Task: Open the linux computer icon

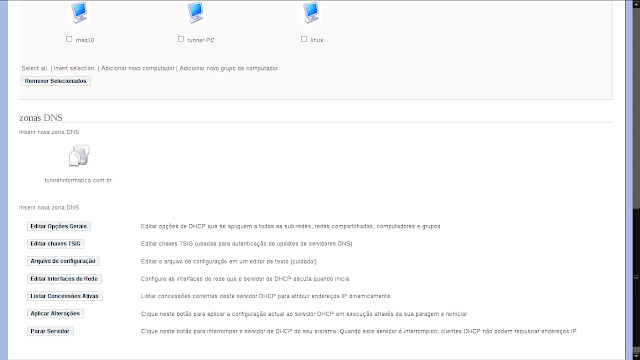Action: [x=311, y=12]
